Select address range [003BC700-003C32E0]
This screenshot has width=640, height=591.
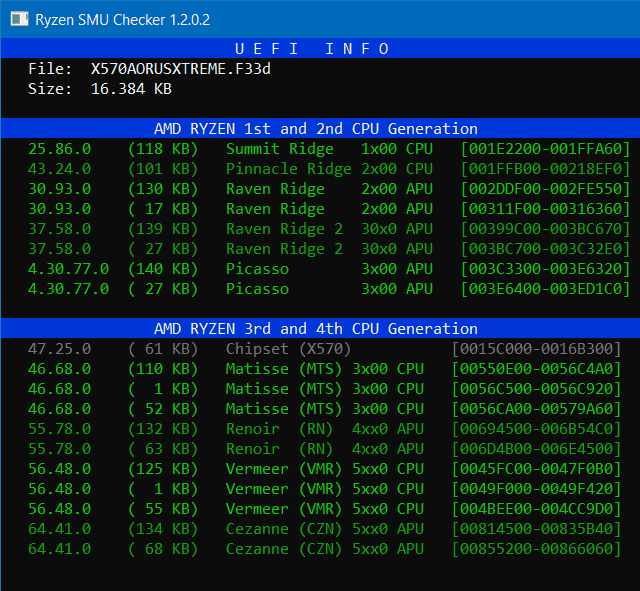pyautogui.click(x=545, y=249)
